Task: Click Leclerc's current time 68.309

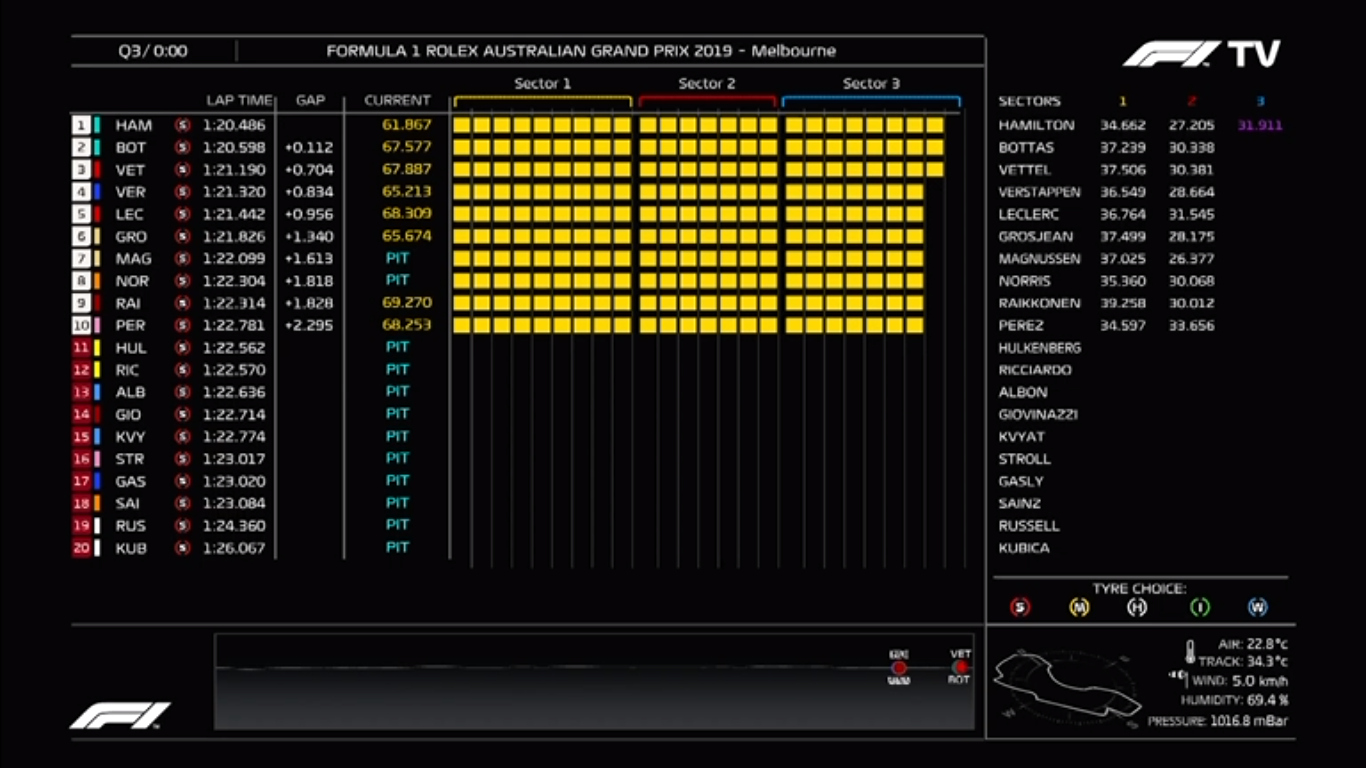Action: [407, 214]
